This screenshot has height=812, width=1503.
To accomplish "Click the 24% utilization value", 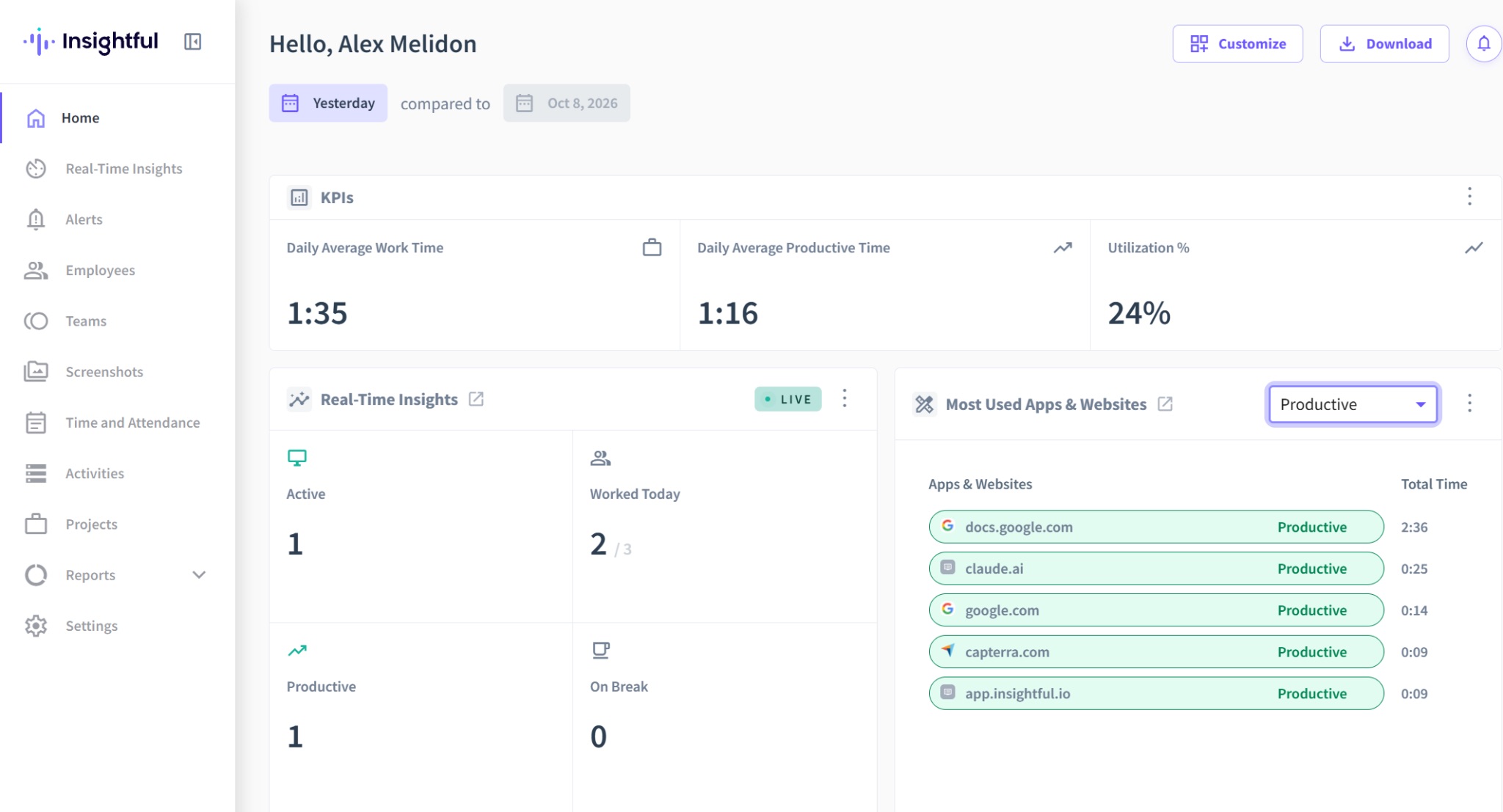I will tap(1139, 313).
